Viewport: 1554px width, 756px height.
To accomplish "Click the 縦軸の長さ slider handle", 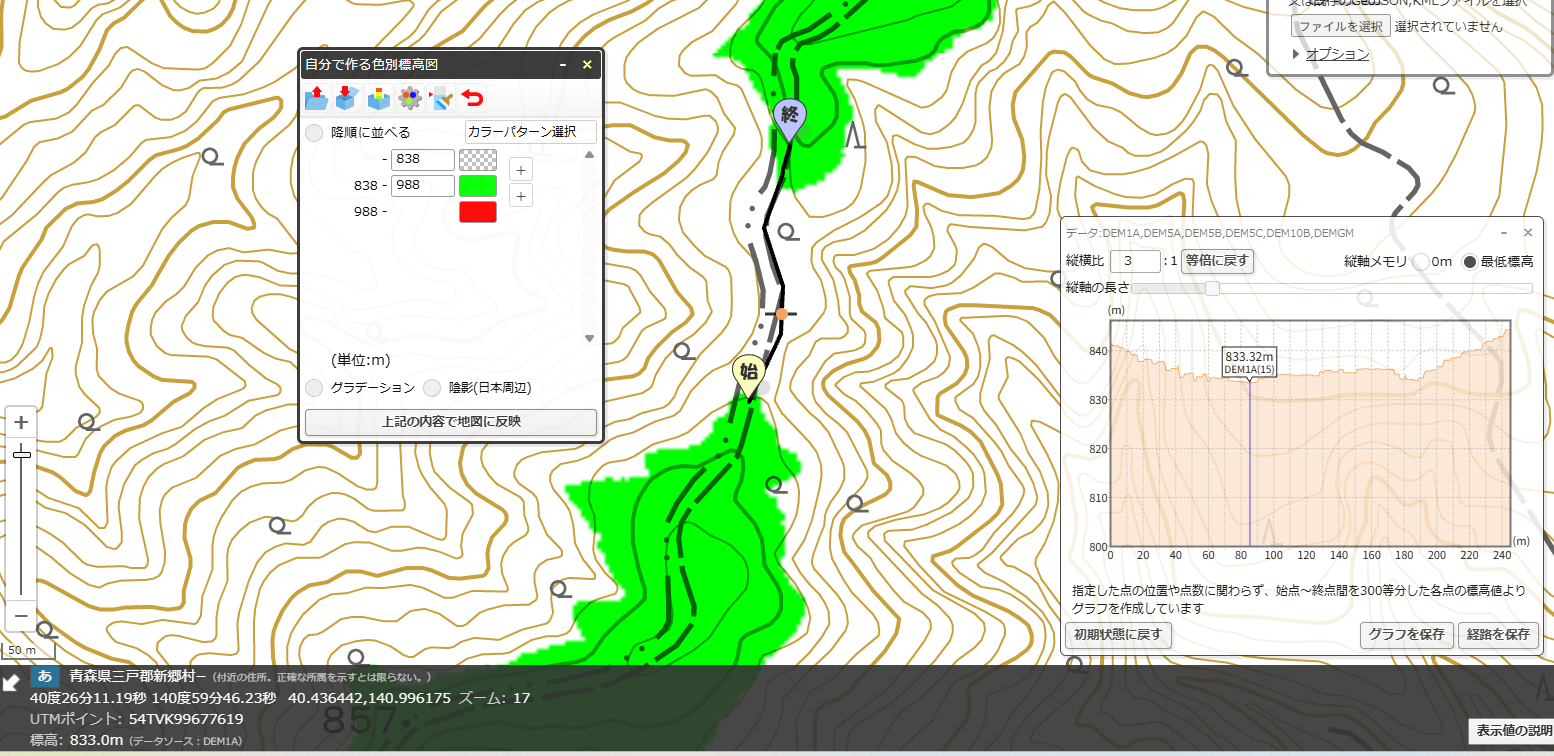I will [1212, 288].
